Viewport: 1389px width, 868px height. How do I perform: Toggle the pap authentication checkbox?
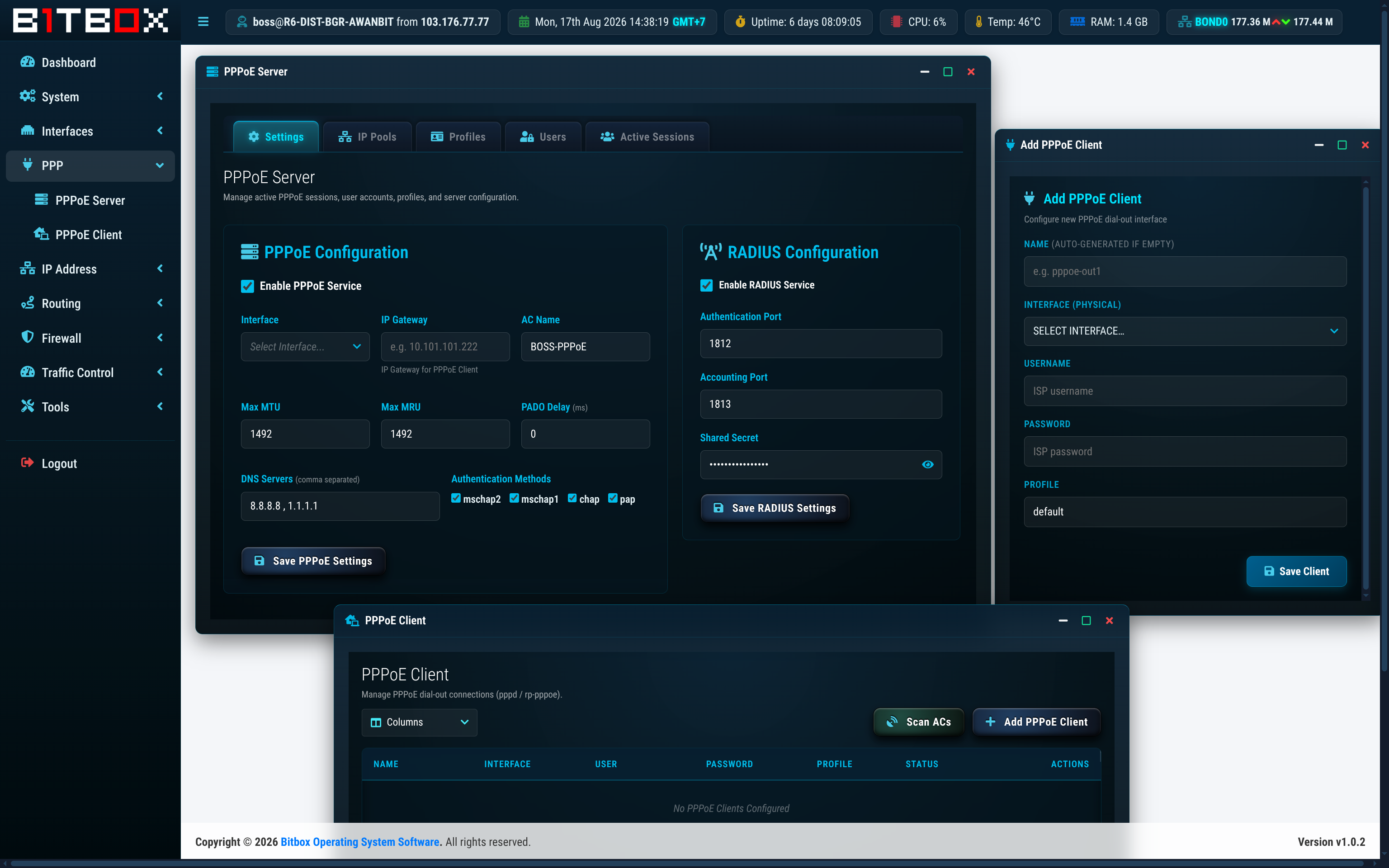[x=613, y=498]
